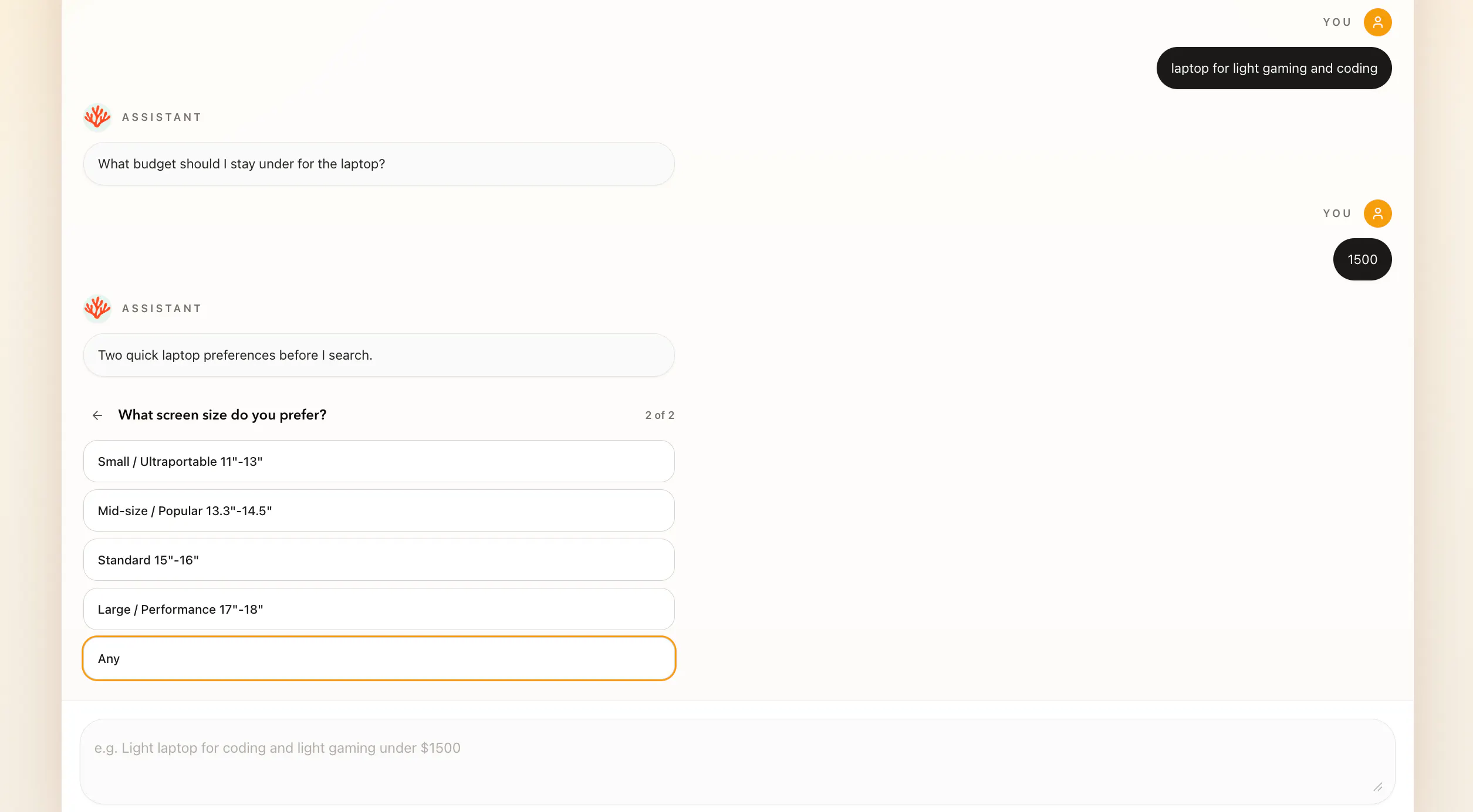Click the 'What screen size do you prefer?' heading
Image resolution: width=1473 pixels, height=812 pixels.
tap(222, 415)
